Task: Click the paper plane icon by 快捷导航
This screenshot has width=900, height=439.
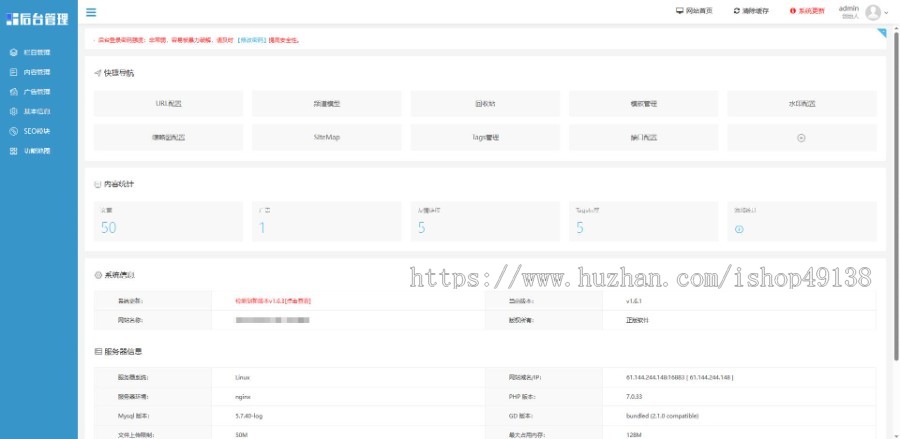Action: [x=98, y=73]
